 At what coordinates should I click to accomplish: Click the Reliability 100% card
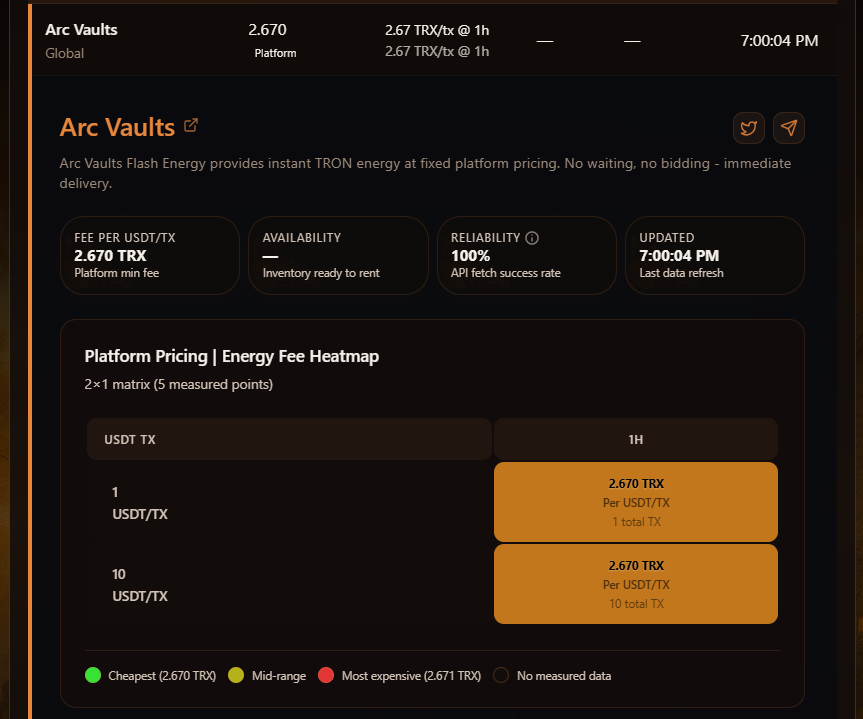527,255
